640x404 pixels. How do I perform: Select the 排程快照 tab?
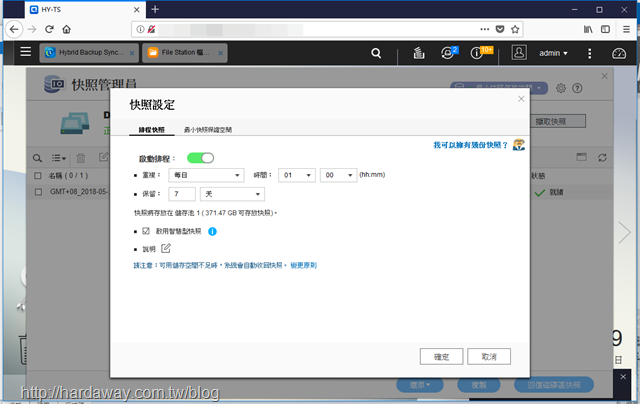[151, 130]
